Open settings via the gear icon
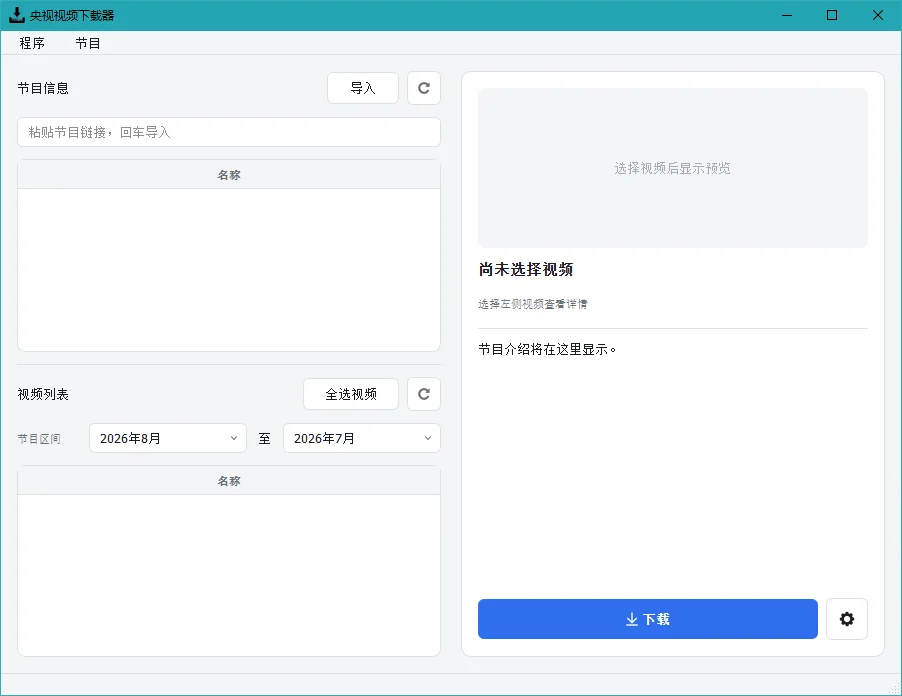The image size is (902, 696). (847, 619)
